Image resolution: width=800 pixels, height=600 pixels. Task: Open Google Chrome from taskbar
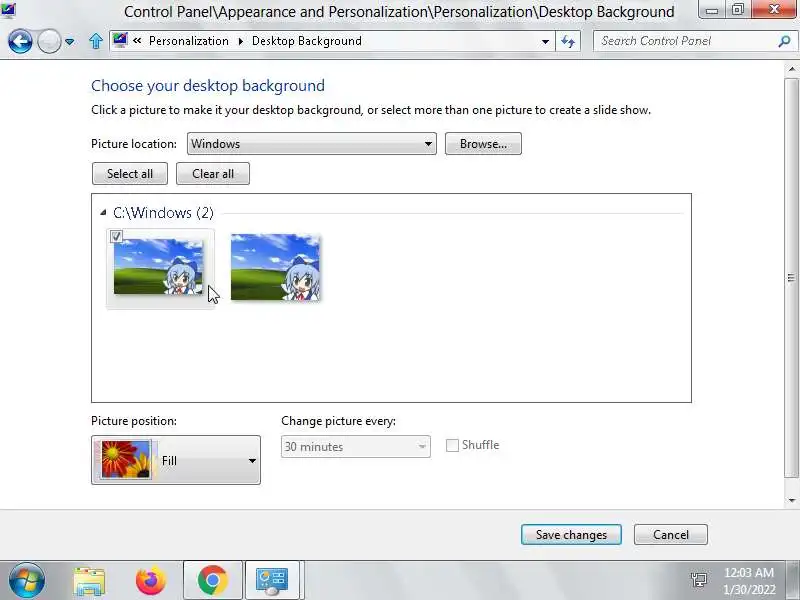click(213, 580)
